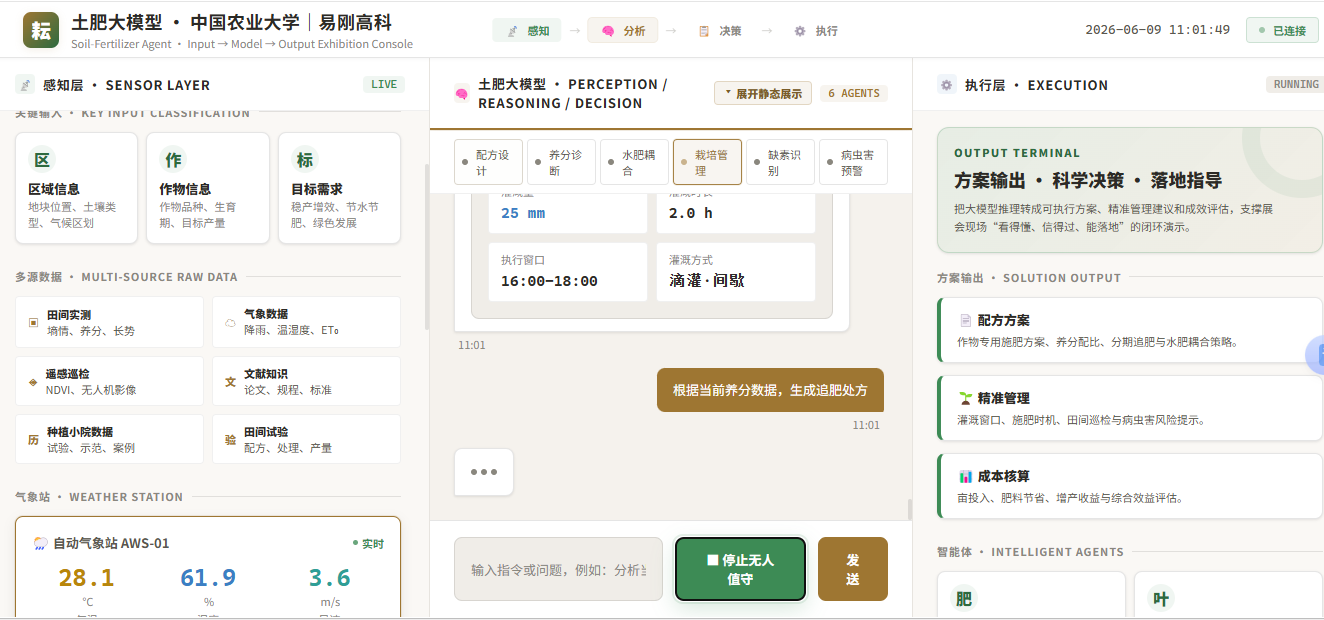The height and width of the screenshot is (620, 1324).
Task: Click the typing indicator bubble
Action: [484, 472]
